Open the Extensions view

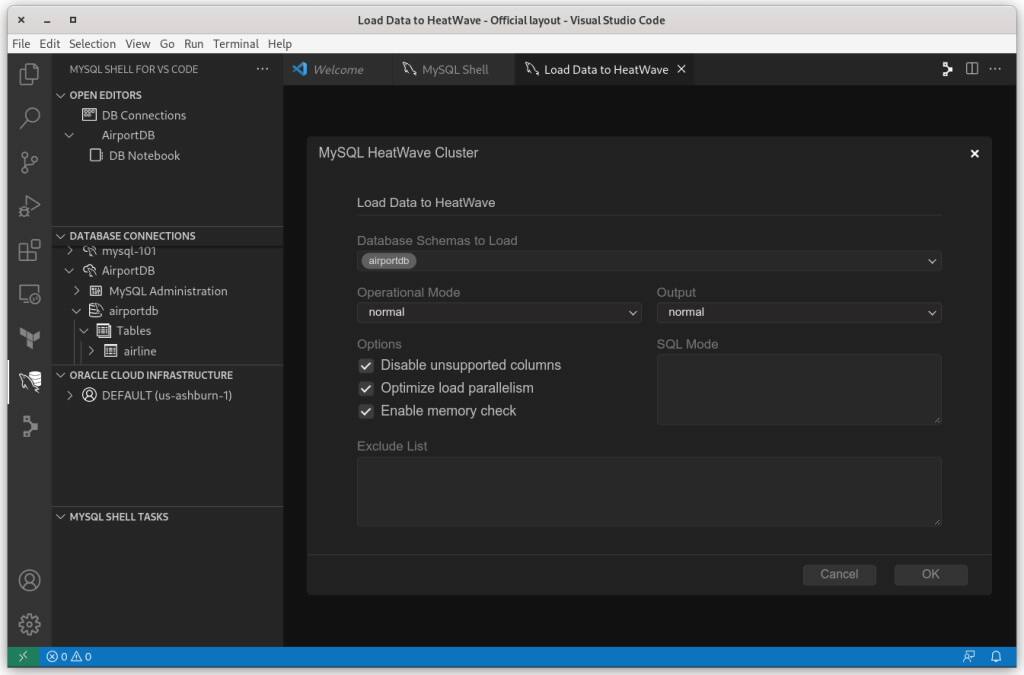[x=29, y=250]
